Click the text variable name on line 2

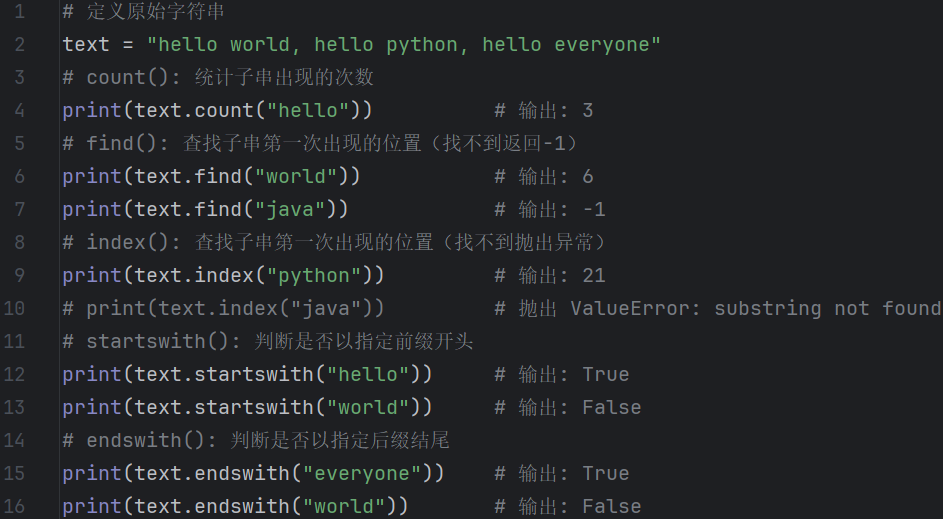86,45
